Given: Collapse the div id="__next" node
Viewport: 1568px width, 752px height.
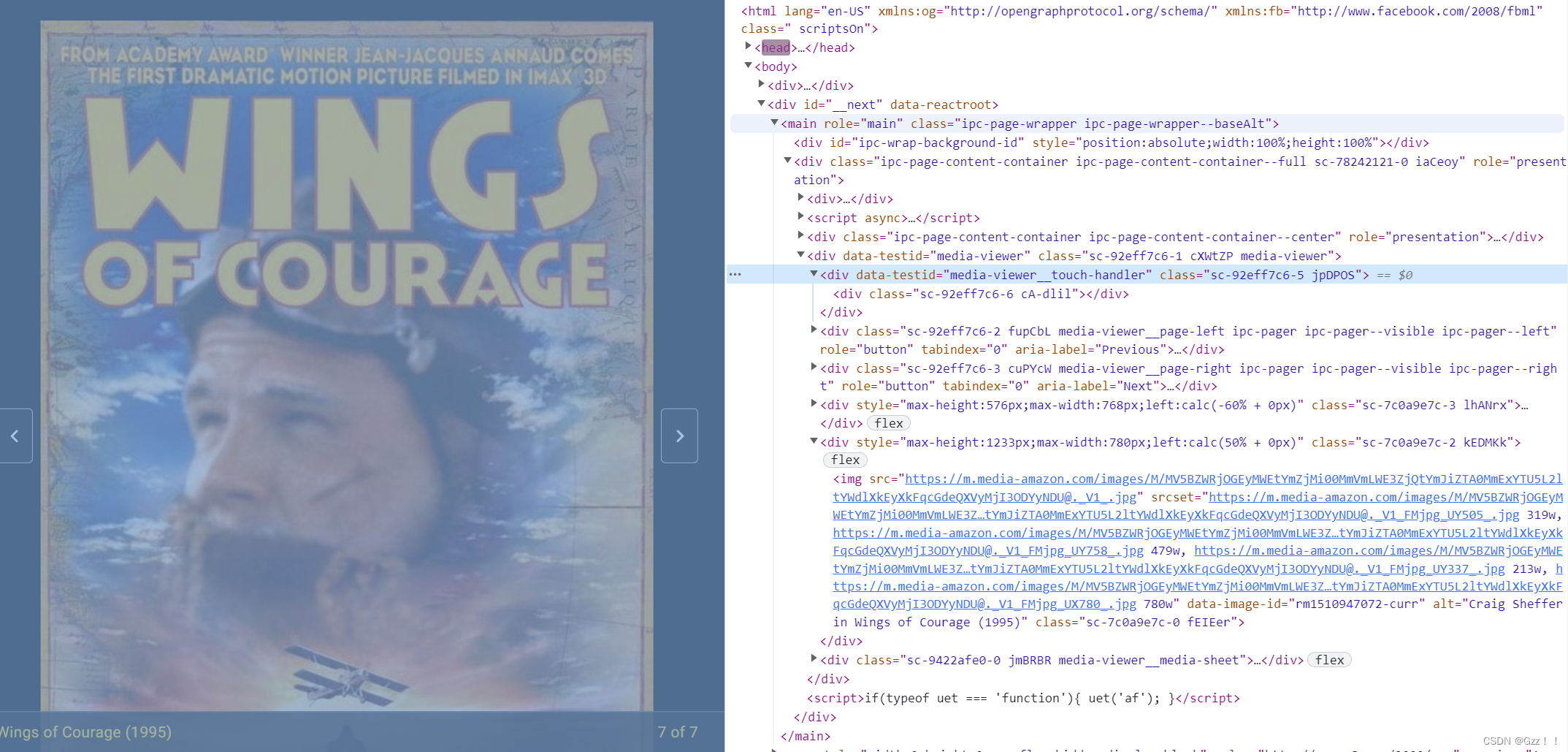Looking at the screenshot, I should coord(761,104).
